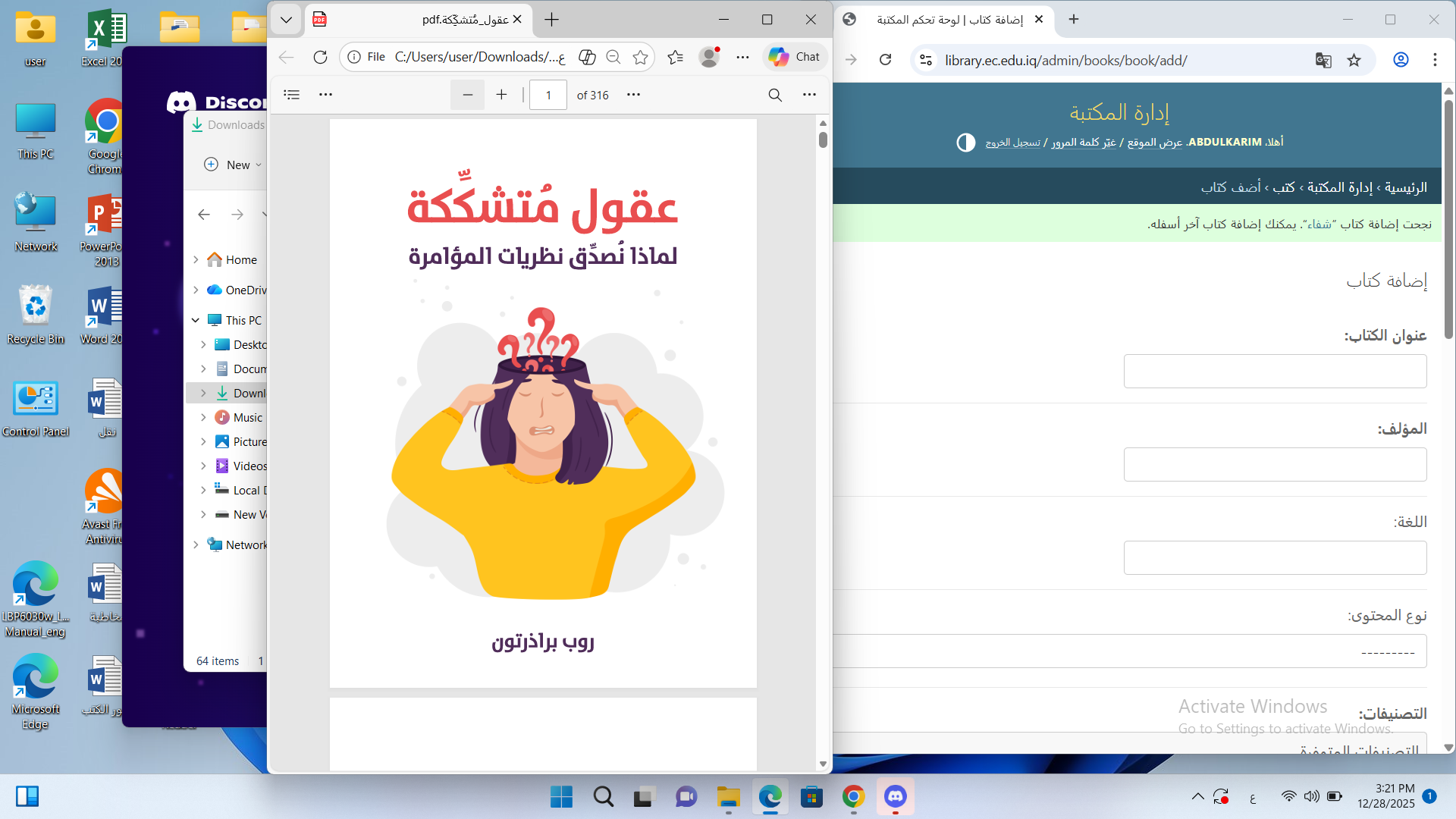This screenshot has height=819, width=1456.
Task: Open Edge tab actions dropdown
Action: pos(286,20)
